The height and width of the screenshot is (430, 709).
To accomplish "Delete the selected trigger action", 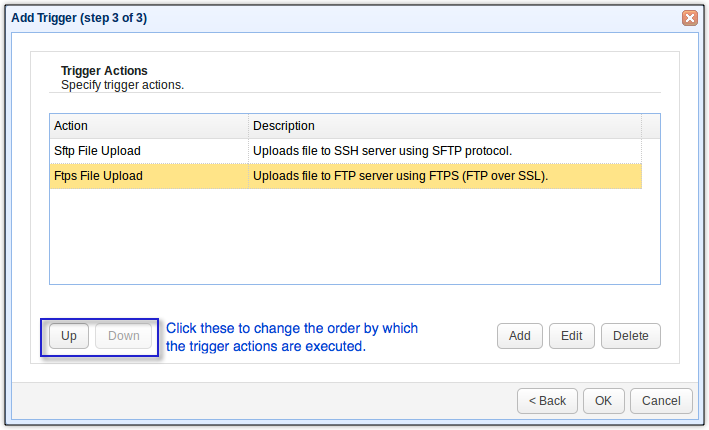I will click(630, 336).
